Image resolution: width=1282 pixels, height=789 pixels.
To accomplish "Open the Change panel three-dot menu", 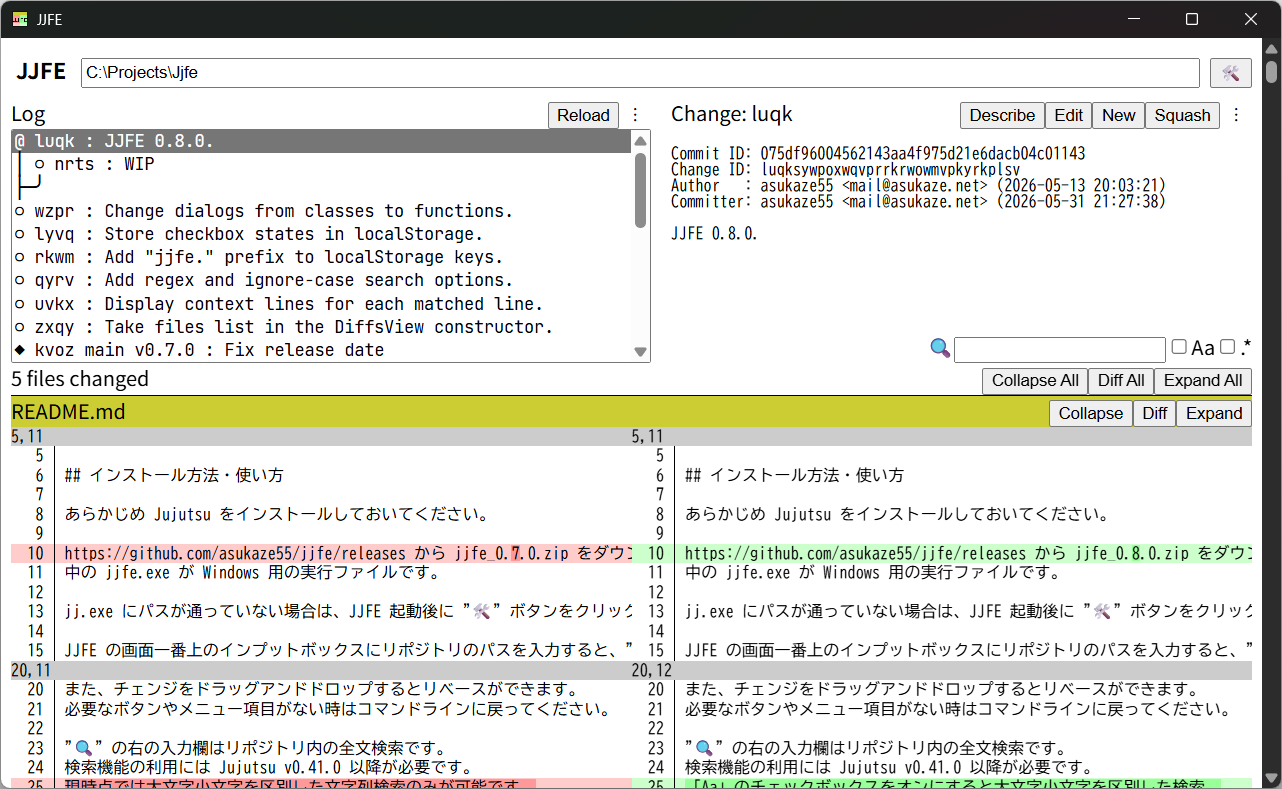I will point(1236,115).
